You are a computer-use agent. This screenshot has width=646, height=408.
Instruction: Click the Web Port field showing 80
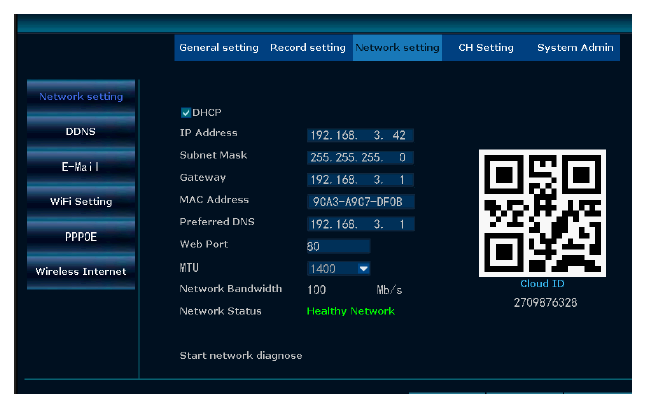338,246
